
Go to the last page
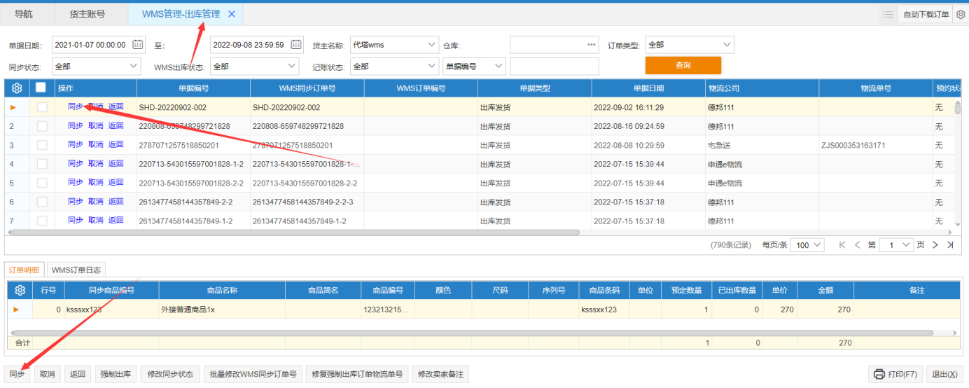(950, 245)
